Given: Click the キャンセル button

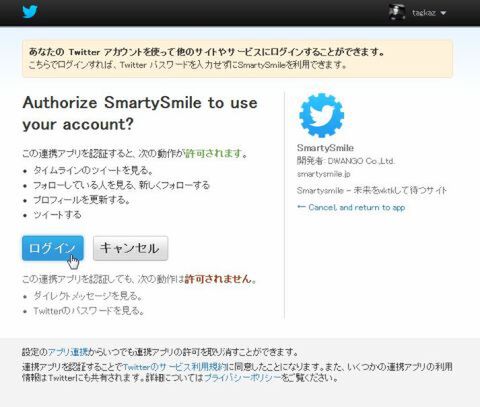Looking at the screenshot, I should [x=130, y=248].
